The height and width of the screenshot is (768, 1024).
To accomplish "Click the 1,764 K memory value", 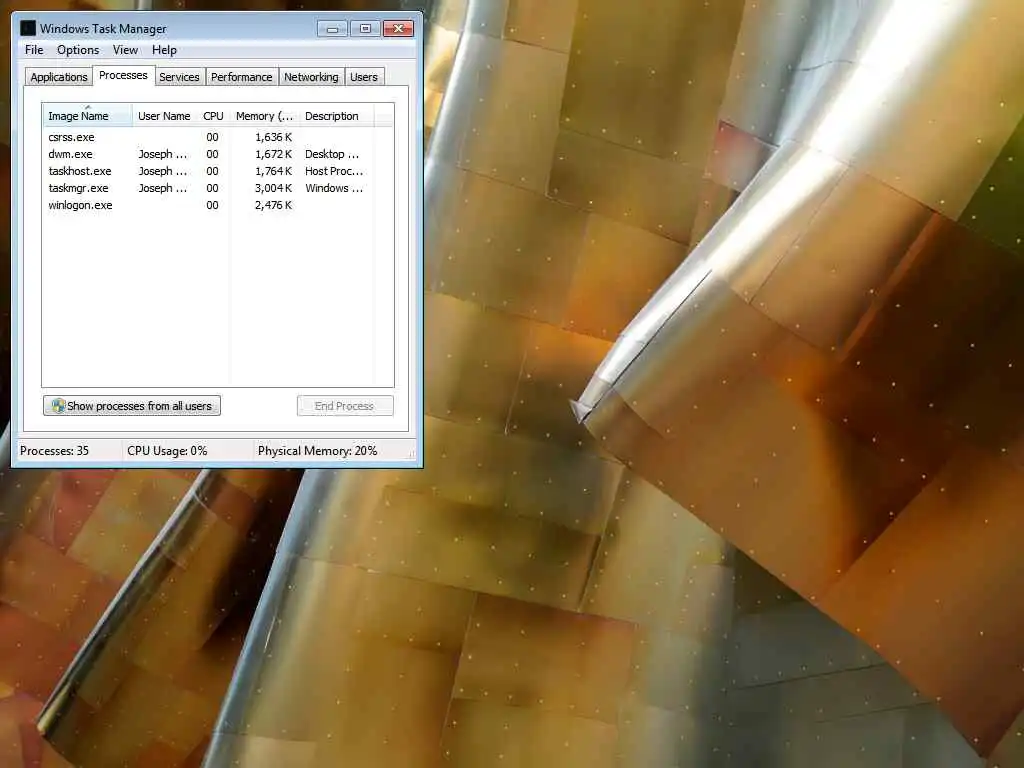I will coord(274,171).
